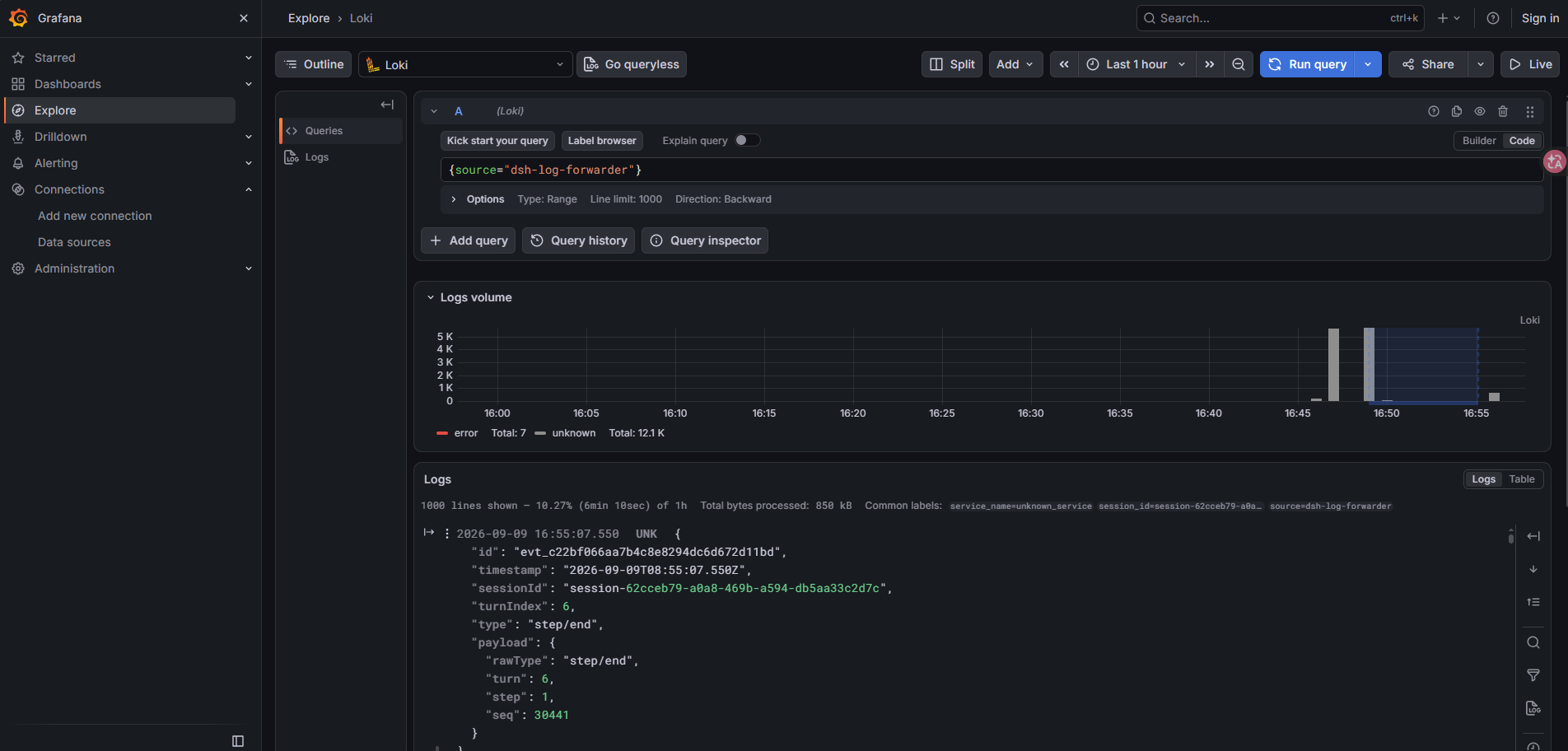Expand the Drilldown section
This screenshot has height=751, width=1568.
coord(249,137)
